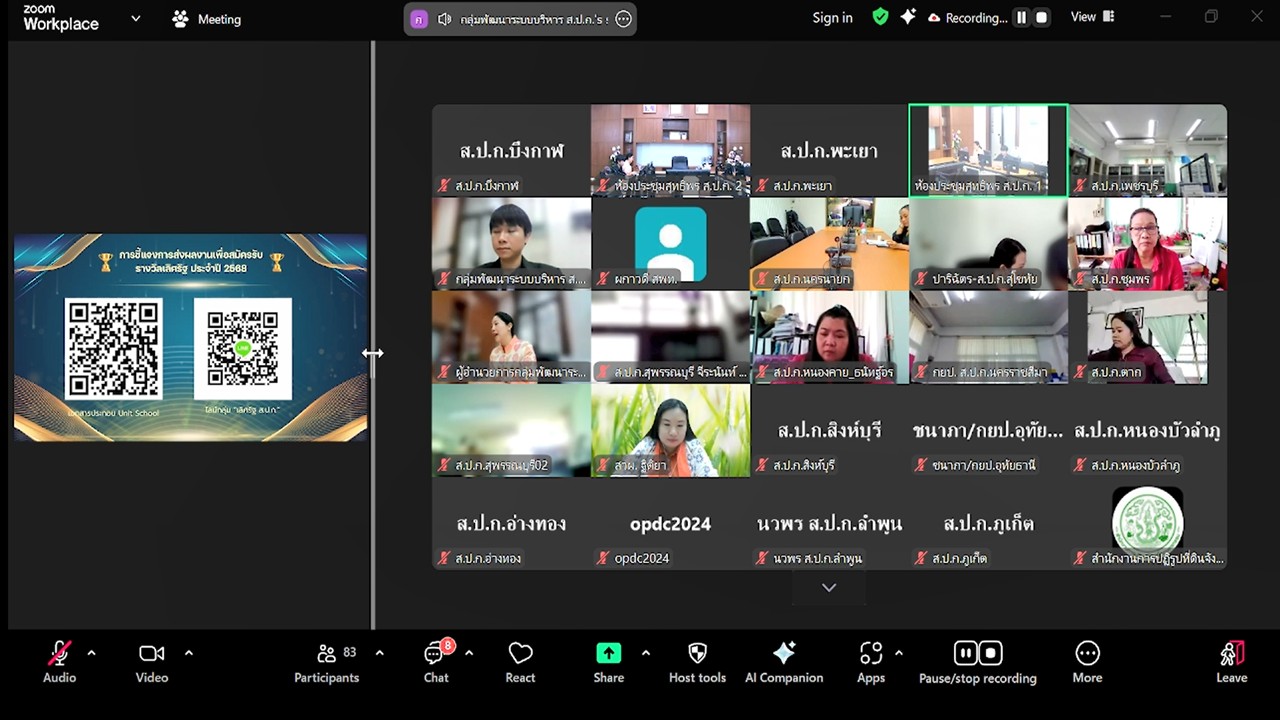This screenshot has width=1280, height=720.
Task: Click the Meeting tab at top
Action: [x=207, y=19]
